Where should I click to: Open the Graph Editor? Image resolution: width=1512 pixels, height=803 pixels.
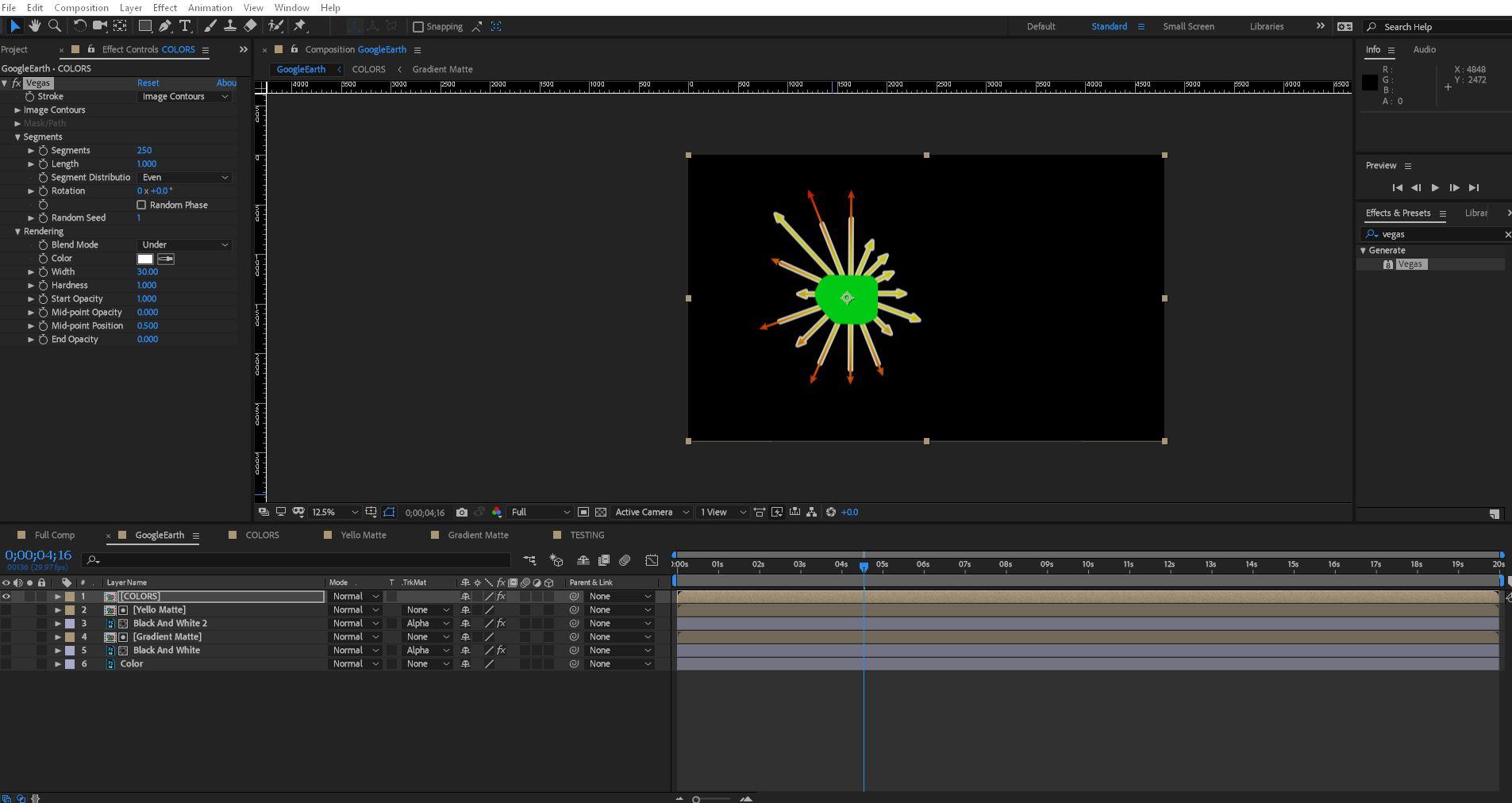652,561
